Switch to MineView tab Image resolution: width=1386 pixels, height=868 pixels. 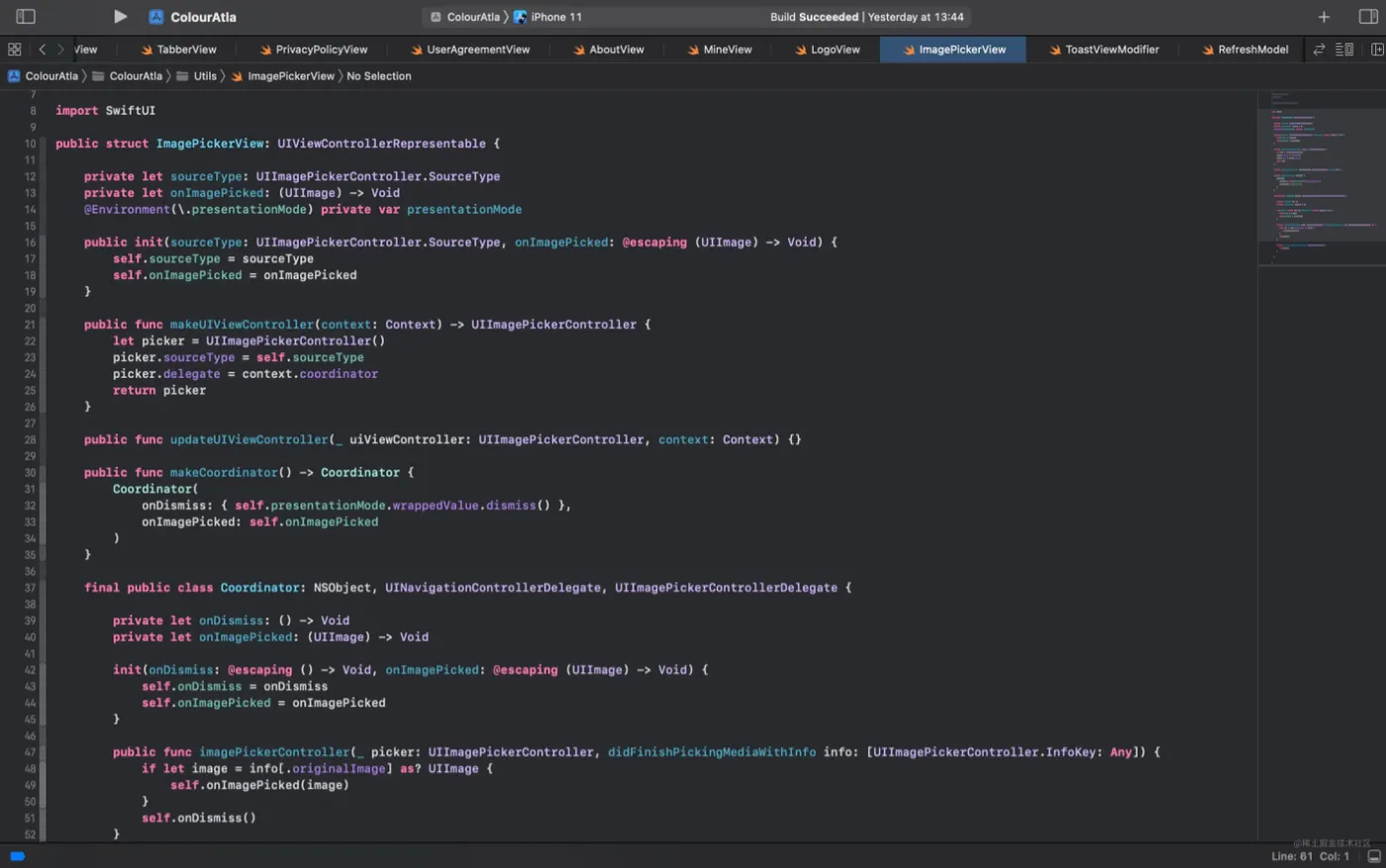(x=720, y=49)
